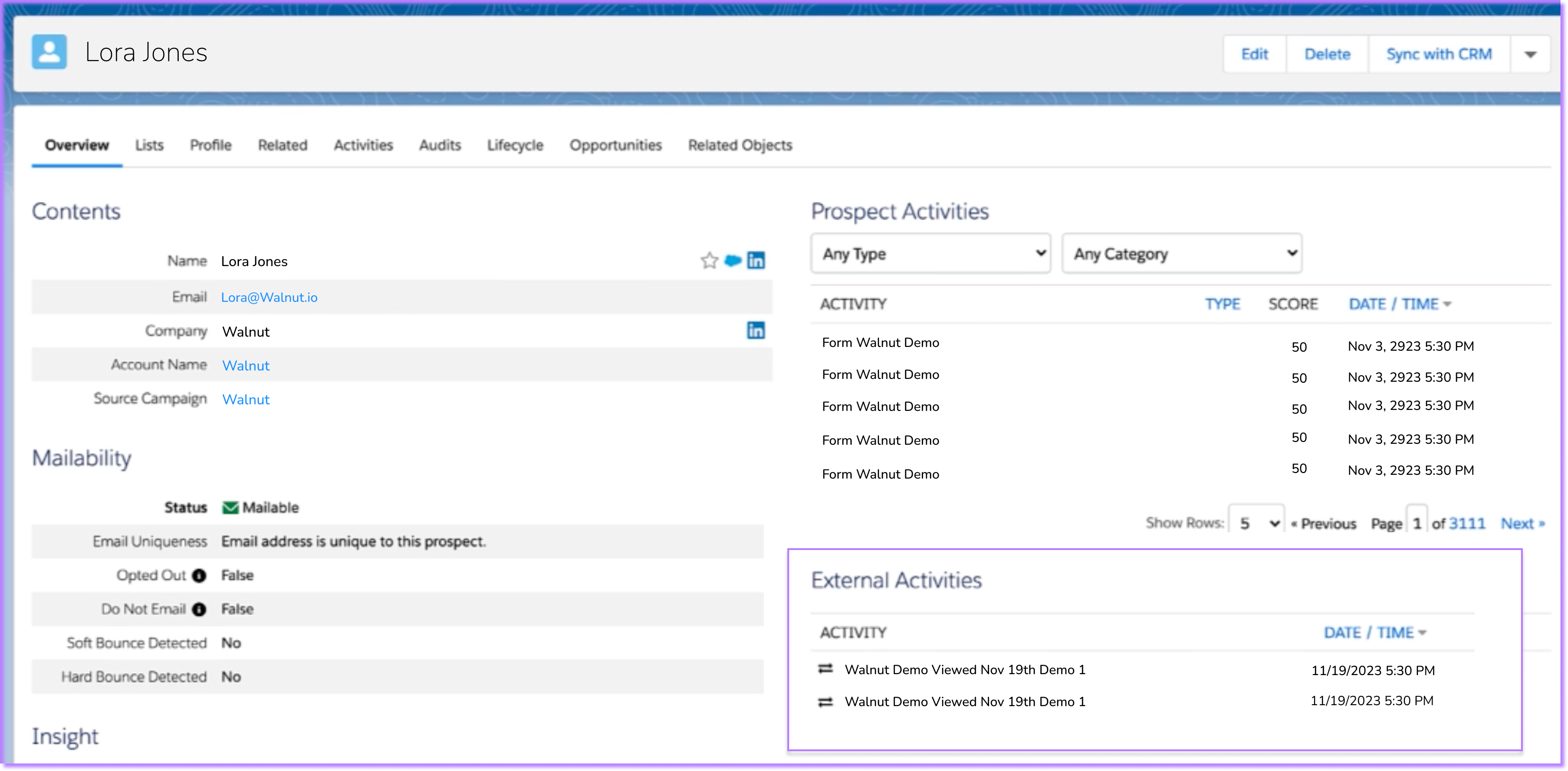The width and height of the screenshot is (1568, 771).
Task: Click the Mailability section heading
Action: [81, 458]
